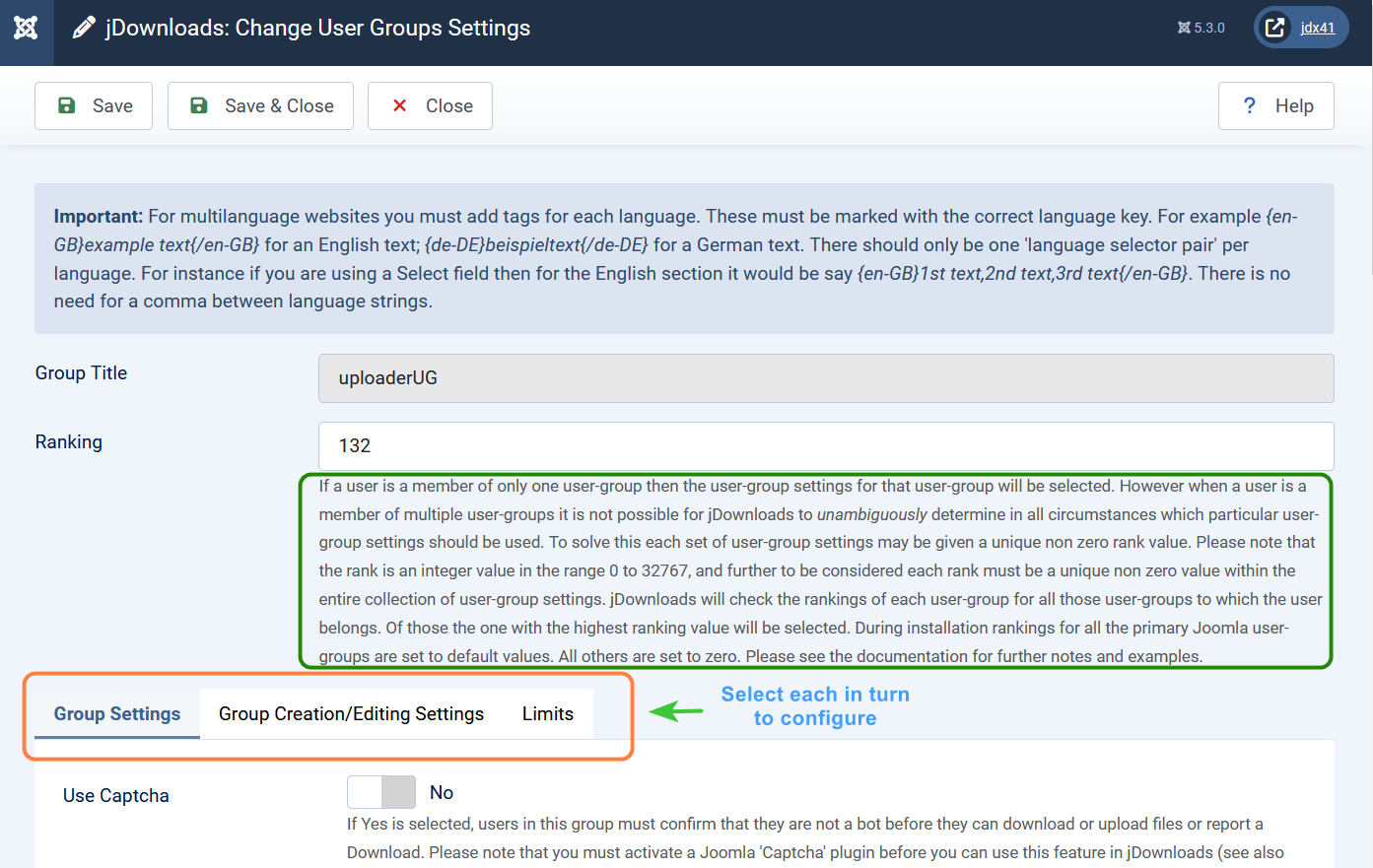The image size is (1373, 868).
Task: Click the Group Title field uploaderUG
Action: (826, 378)
